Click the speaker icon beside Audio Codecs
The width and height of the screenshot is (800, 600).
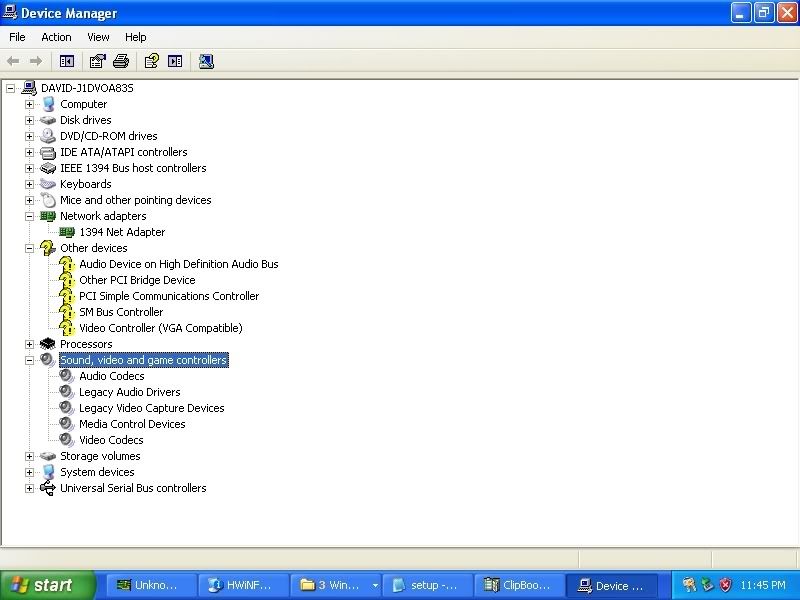coord(67,376)
